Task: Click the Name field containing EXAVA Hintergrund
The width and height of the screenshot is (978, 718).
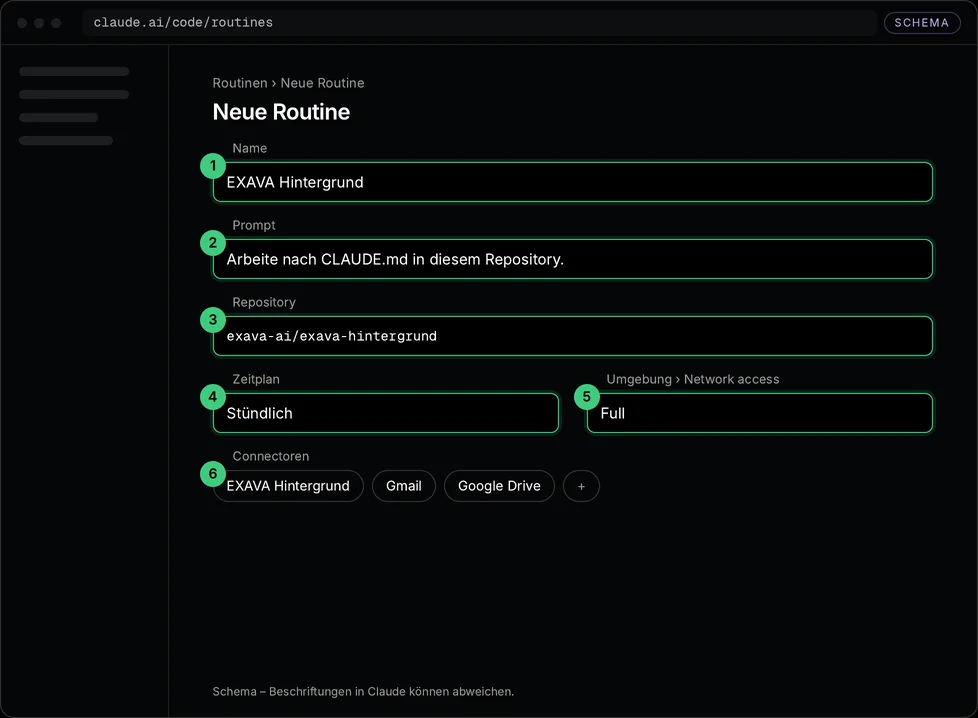Action: pyautogui.click(x=573, y=182)
